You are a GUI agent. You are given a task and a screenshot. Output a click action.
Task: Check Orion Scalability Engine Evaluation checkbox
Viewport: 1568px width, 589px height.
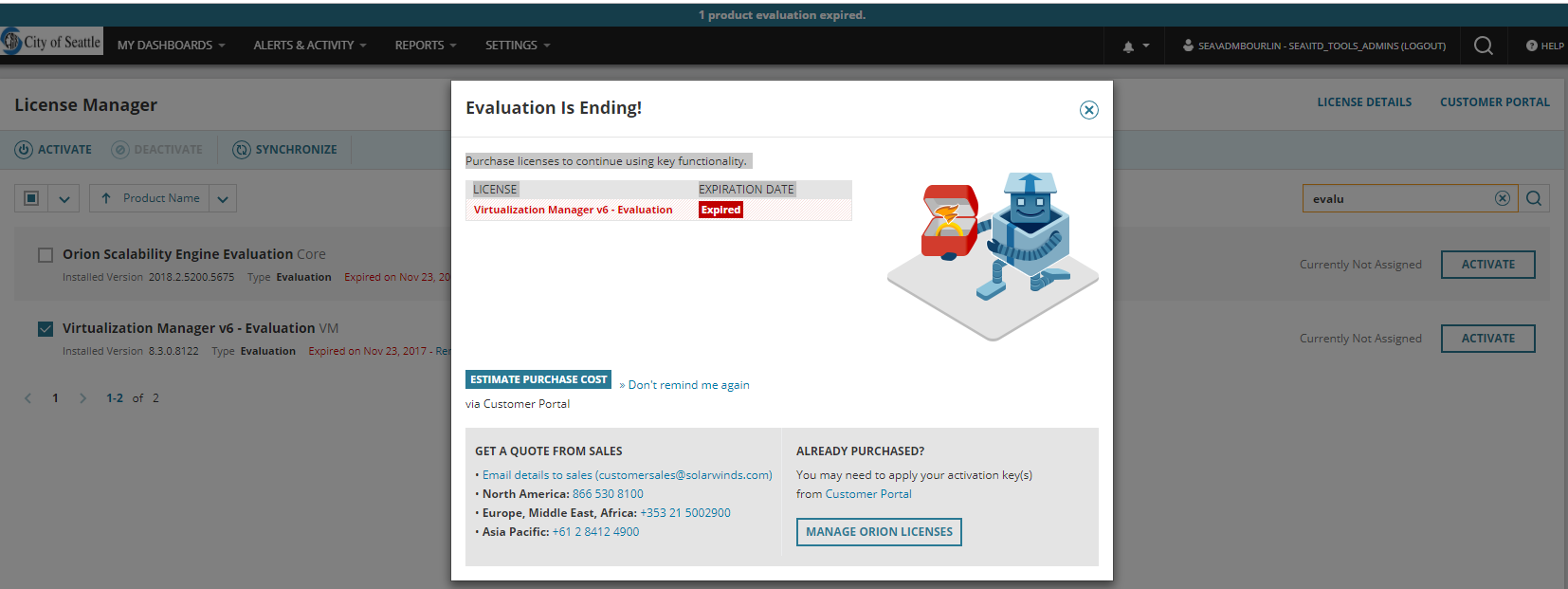[x=46, y=255]
